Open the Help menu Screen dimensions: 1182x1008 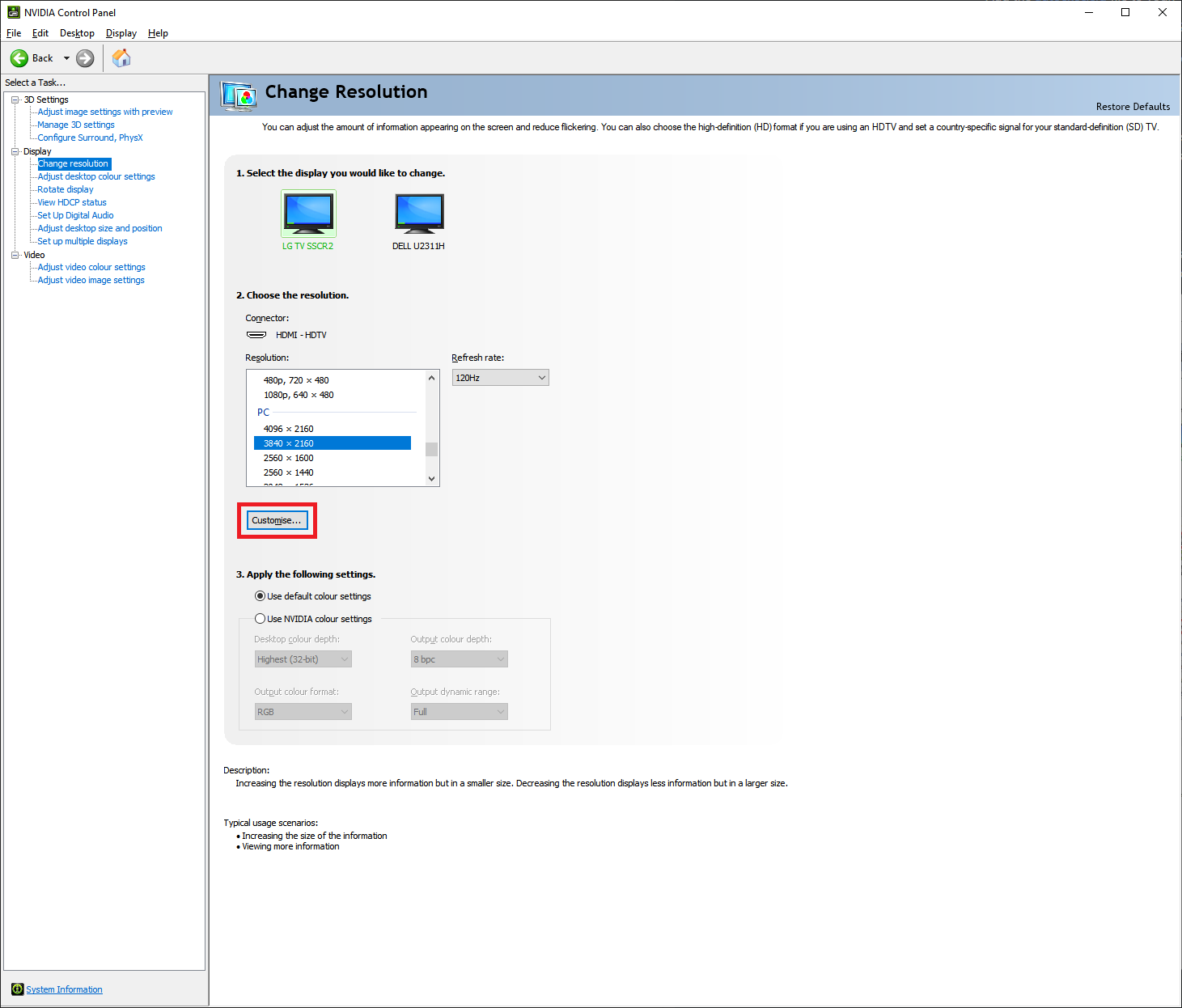(x=158, y=33)
